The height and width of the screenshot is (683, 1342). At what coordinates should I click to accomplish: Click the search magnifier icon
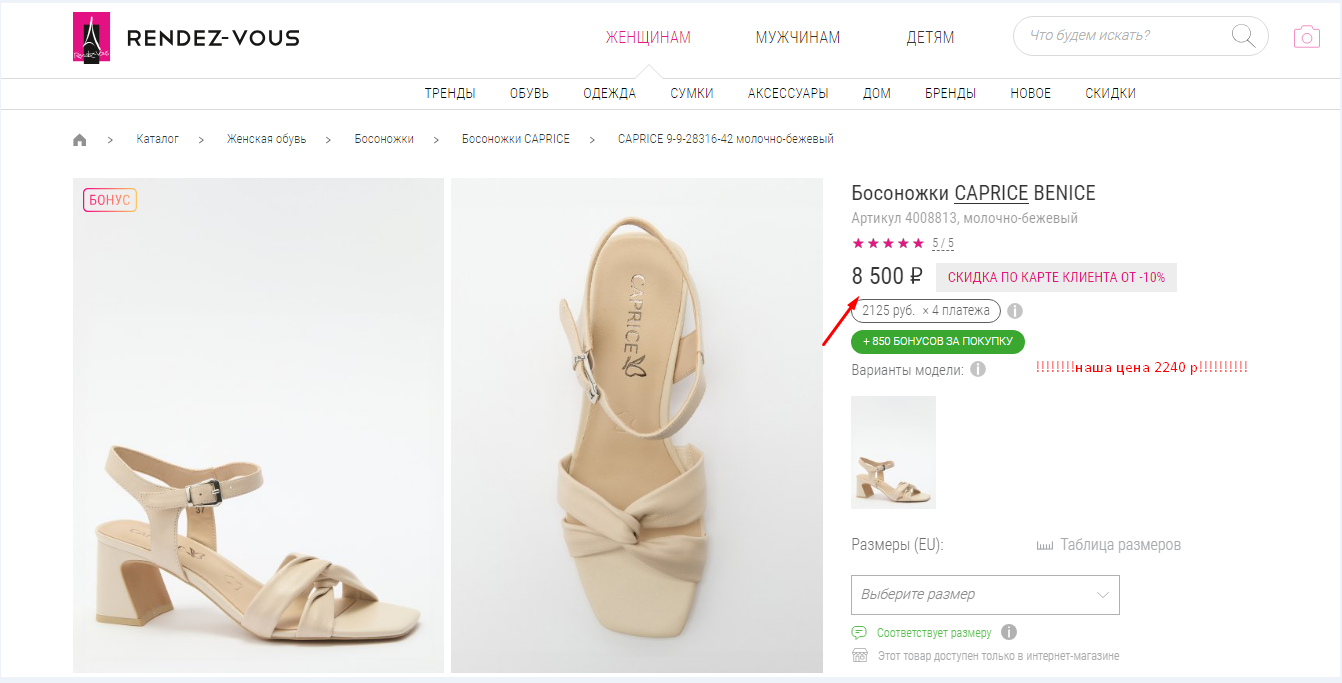click(1243, 37)
